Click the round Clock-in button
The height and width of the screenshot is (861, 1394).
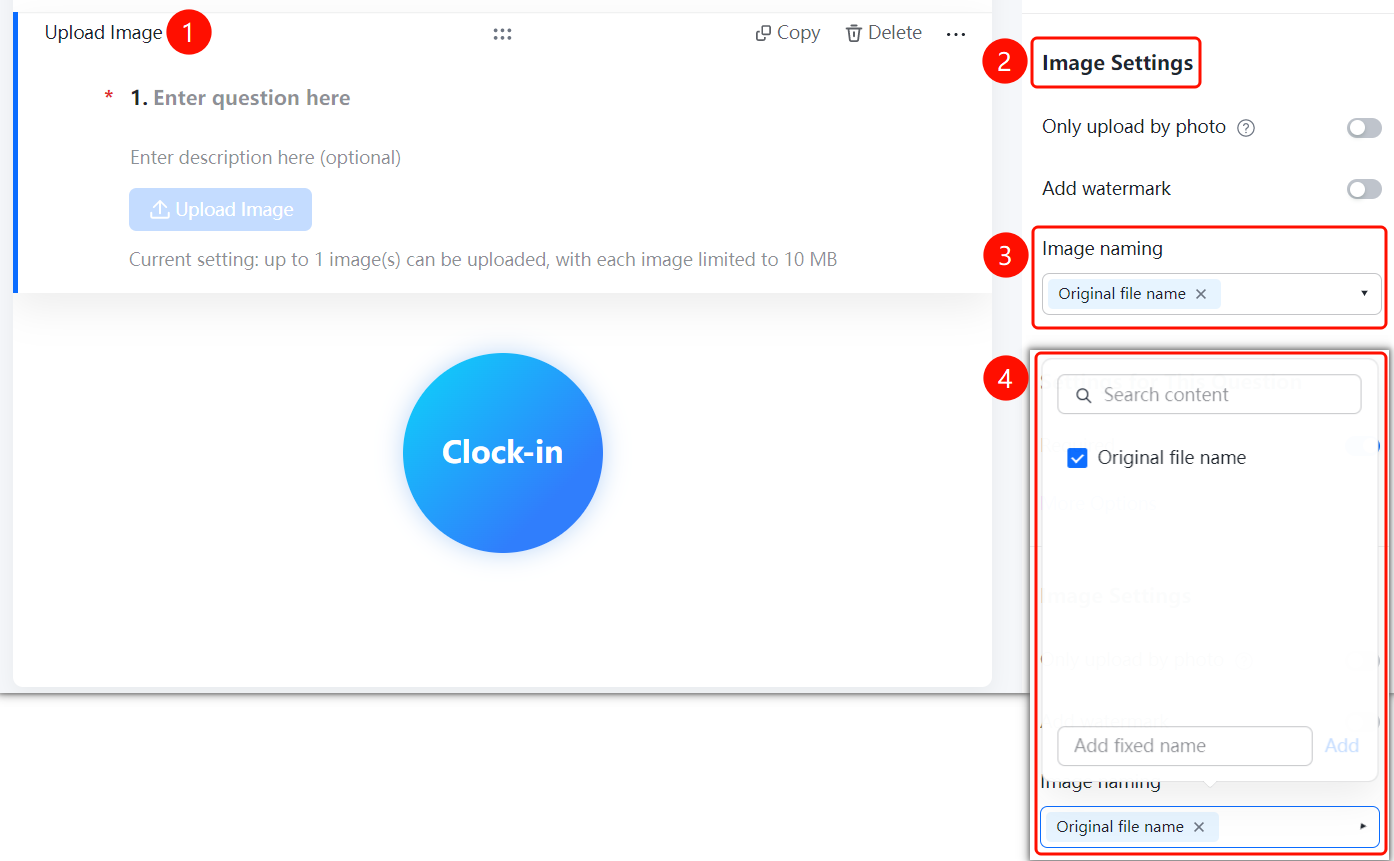pyautogui.click(x=503, y=453)
